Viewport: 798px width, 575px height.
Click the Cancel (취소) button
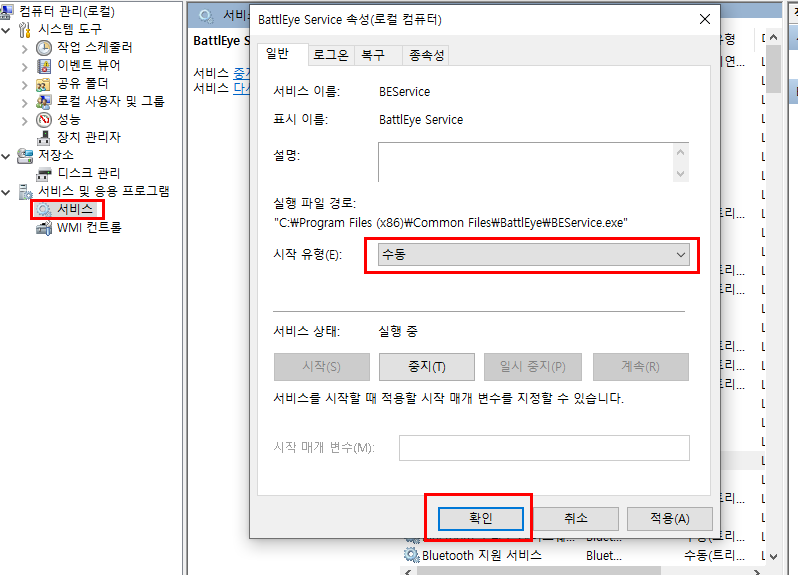click(x=575, y=518)
